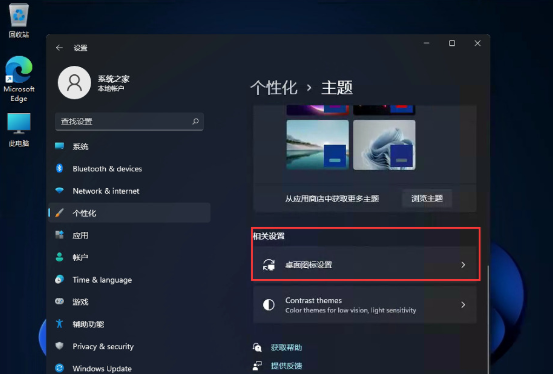Minimize the Settings window
The height and width of the screenshot is (374, 553).
pos(426,43)
